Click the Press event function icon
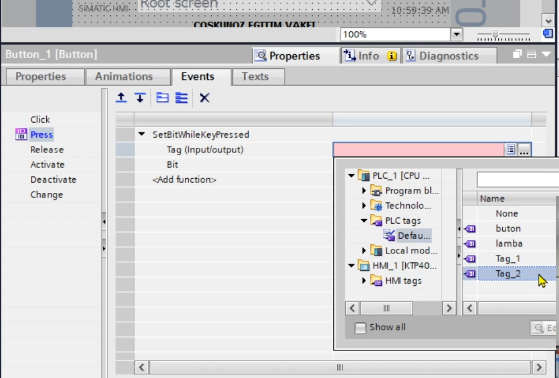 (21, 134)
